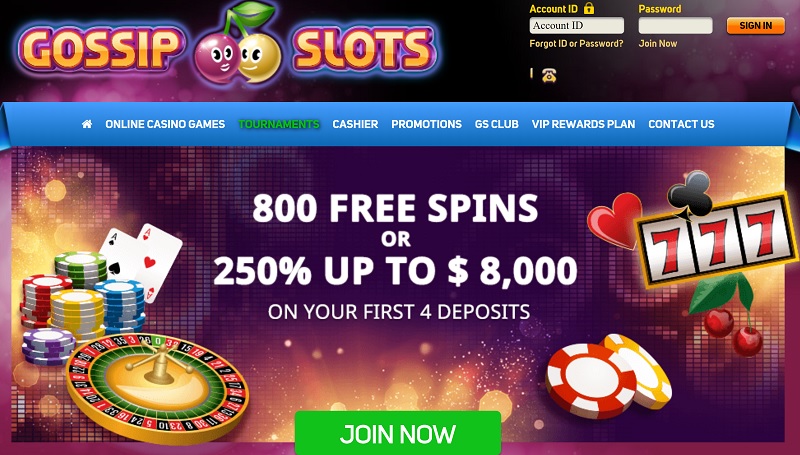This screenshot has height=455, width=800.
Task: Click the padlock icon beside Account ID
Action: click(x=589, y=8)
